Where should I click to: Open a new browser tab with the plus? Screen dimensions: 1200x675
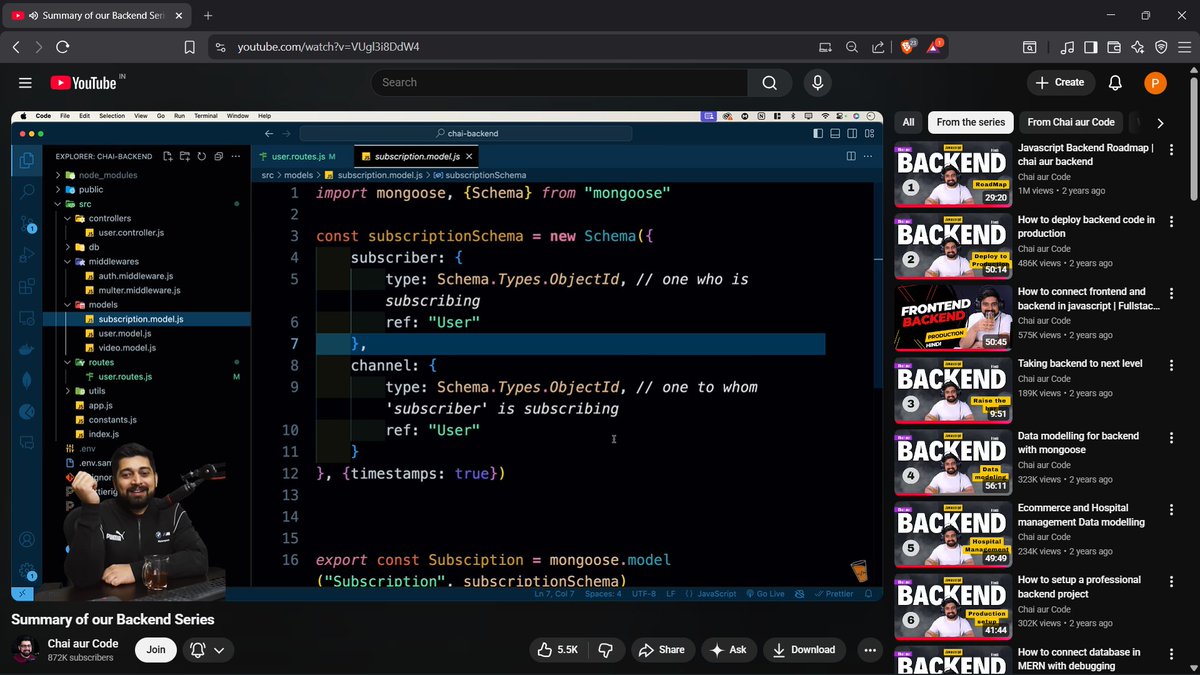pos(208,16)
